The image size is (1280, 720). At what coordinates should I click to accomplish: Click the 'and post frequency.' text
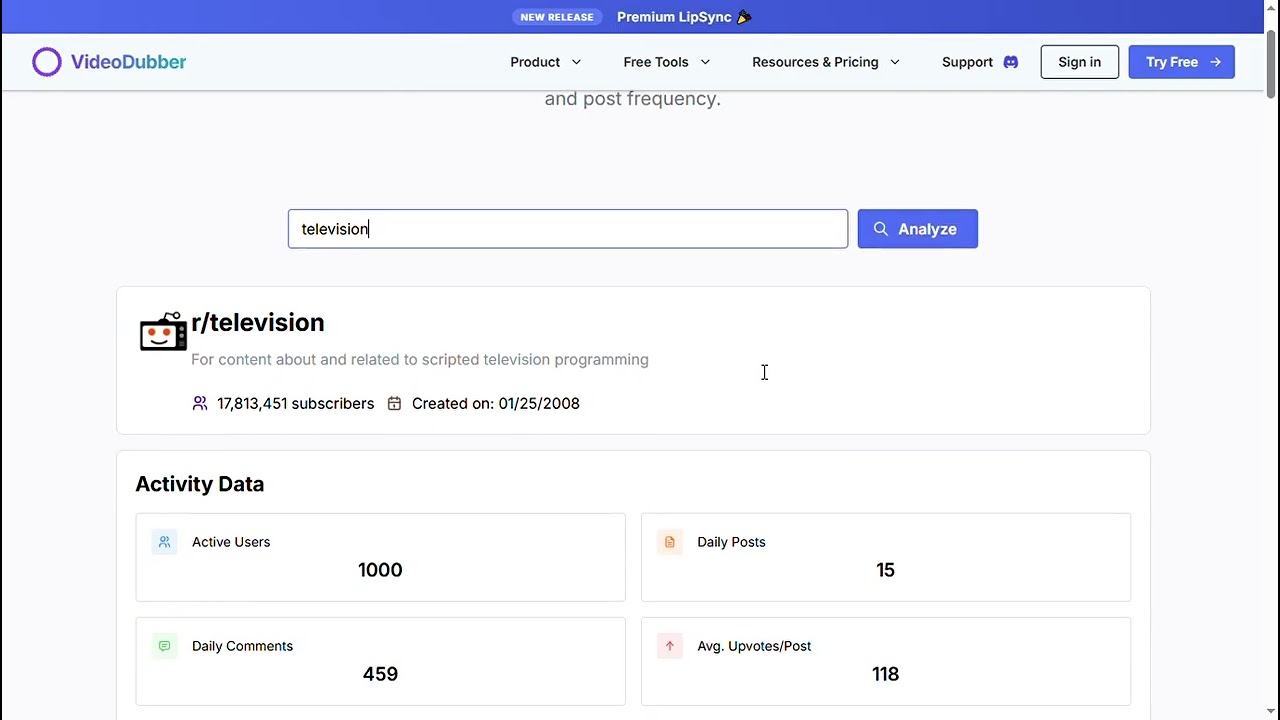pos(633,98)
